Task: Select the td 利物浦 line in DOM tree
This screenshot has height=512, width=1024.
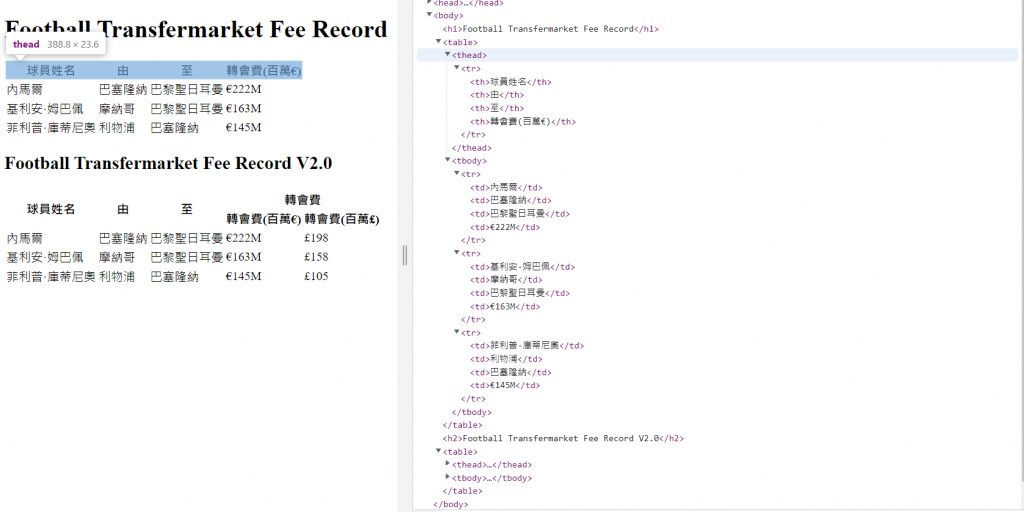Action: click(506, 359)
